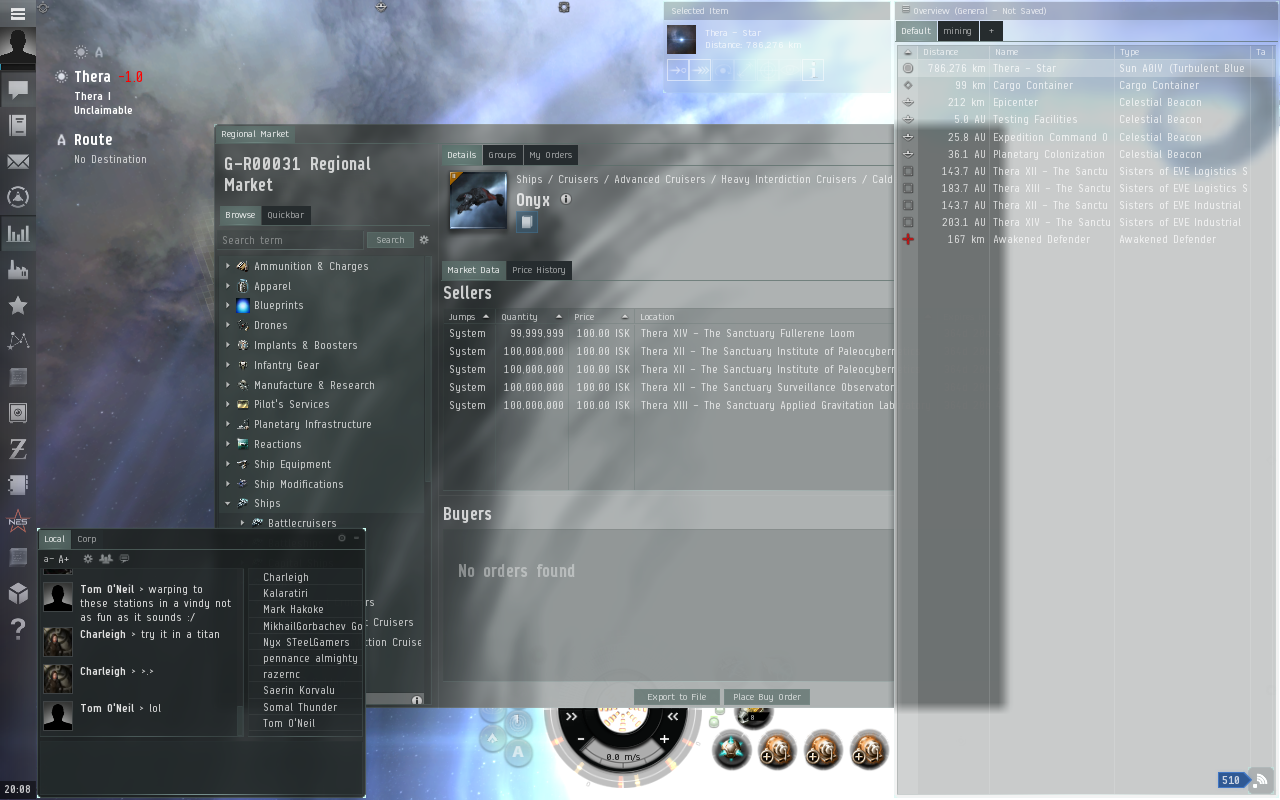
Task: Click the approach icon in Selected Item
Action: (x=678, y=70)
